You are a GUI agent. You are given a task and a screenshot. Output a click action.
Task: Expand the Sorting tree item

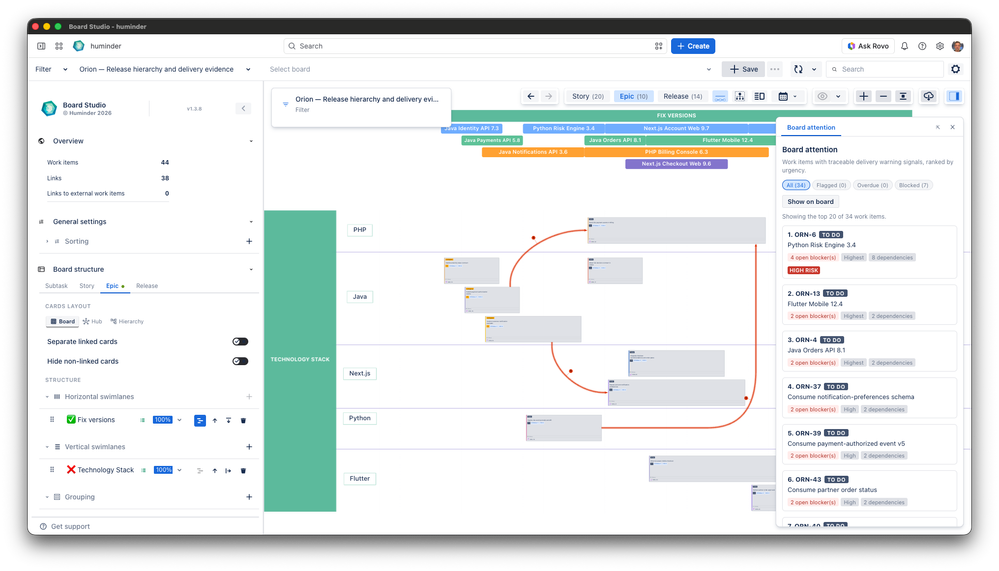click(47, 242)
